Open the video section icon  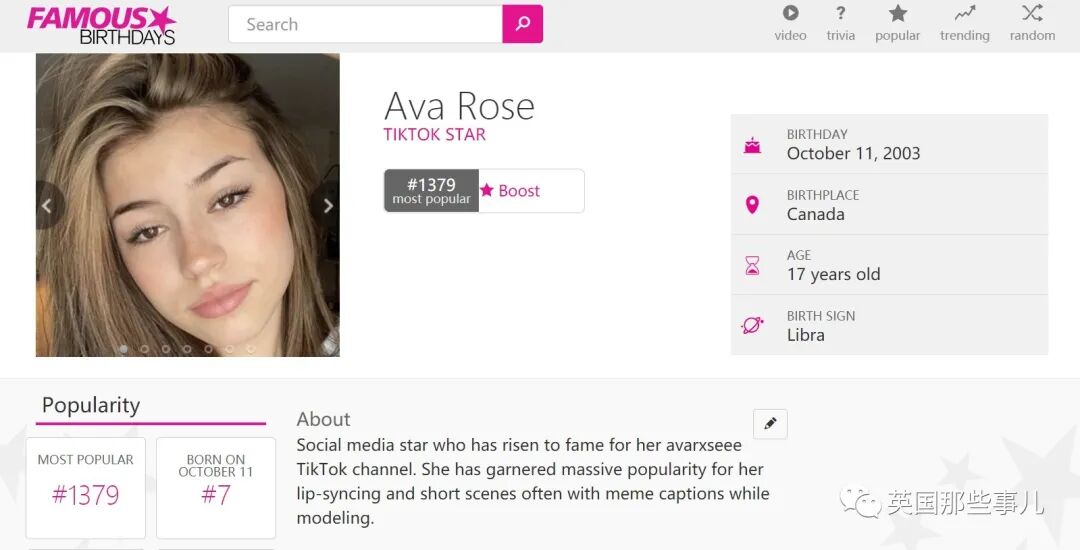pos(790,13)
